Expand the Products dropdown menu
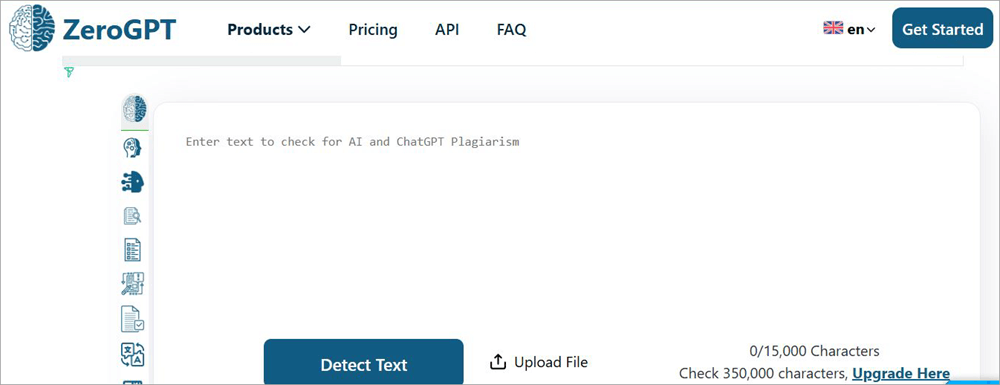Image resolution: width=1000 pixels, height=385 pixels. click(268, 29)
